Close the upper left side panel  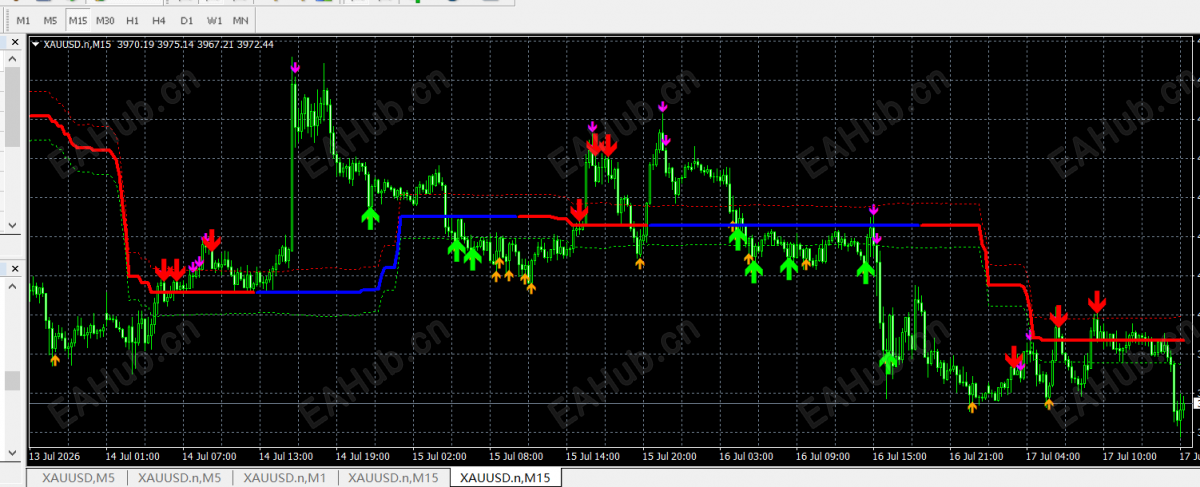pyautogui.click(x=15, y=43)
